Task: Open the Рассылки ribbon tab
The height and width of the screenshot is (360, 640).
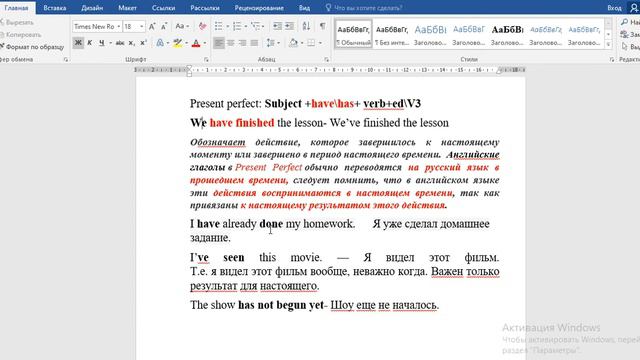Action: 205,8
